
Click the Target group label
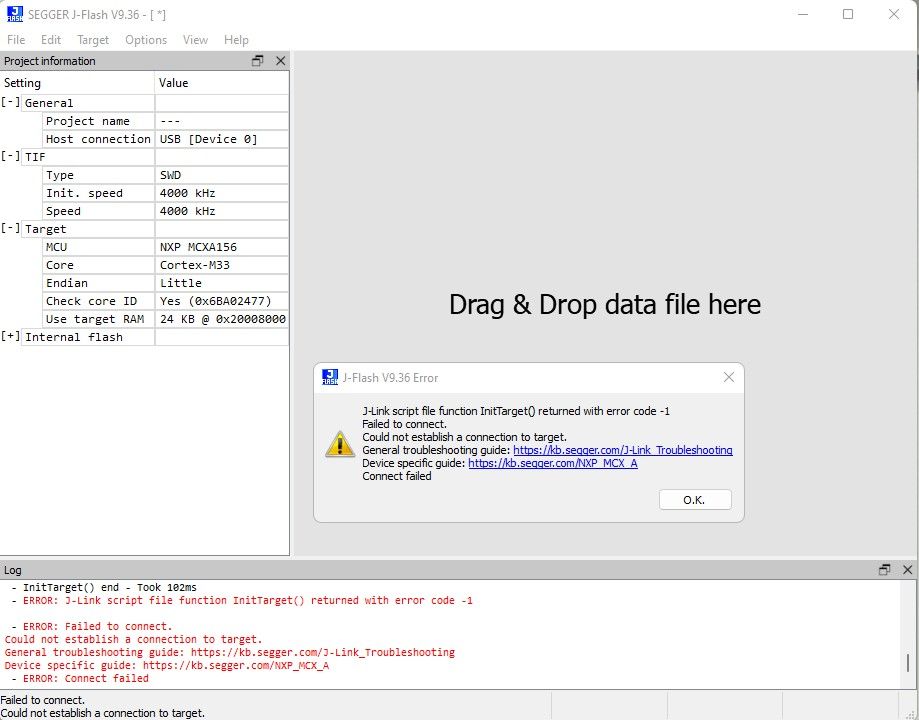[45, 229]
